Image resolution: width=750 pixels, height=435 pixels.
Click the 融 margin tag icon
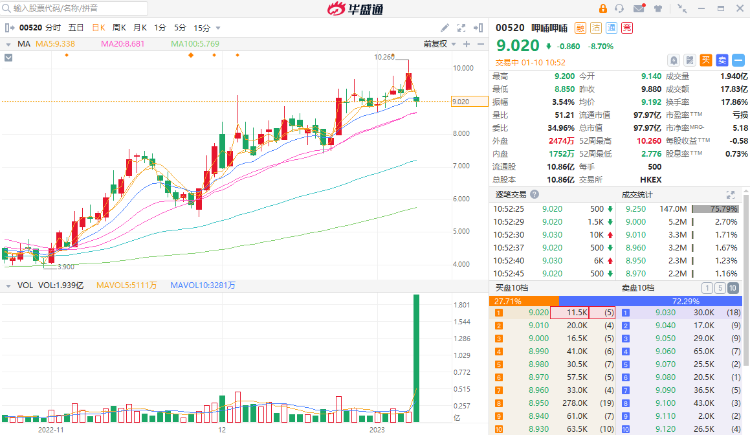click(580, 28)
